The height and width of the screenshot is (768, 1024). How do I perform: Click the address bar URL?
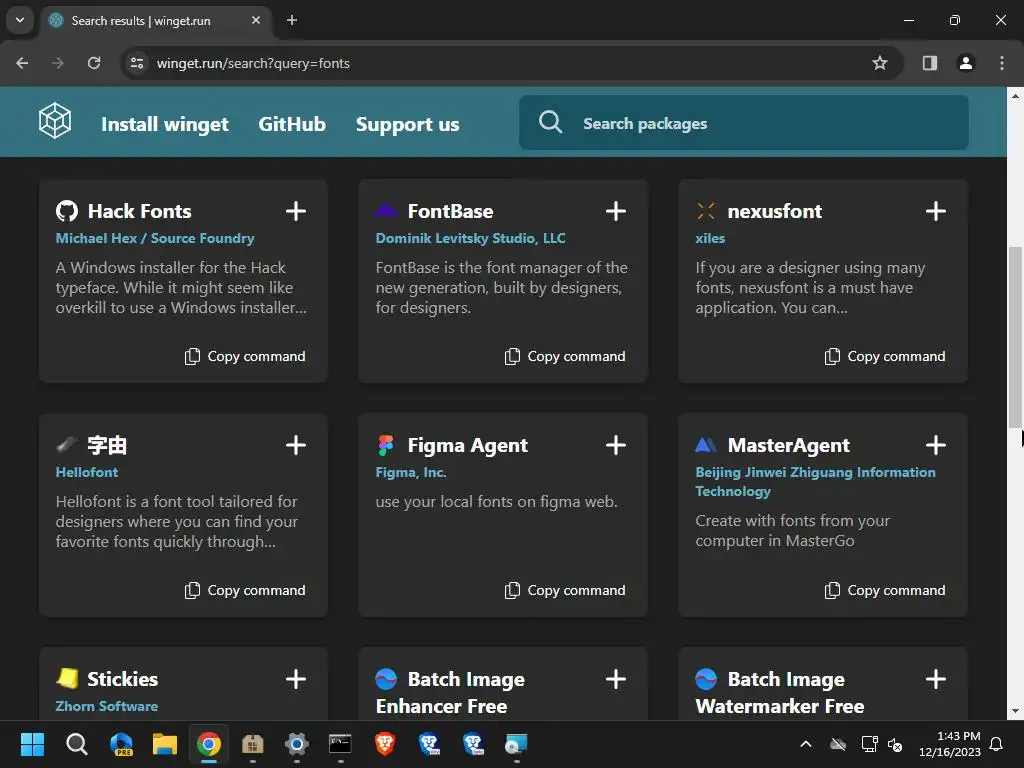(253, 63)
